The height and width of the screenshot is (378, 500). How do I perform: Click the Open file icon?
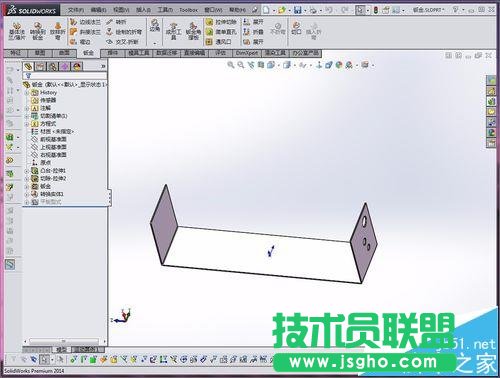pyautogui.click(x=282, y=10)
